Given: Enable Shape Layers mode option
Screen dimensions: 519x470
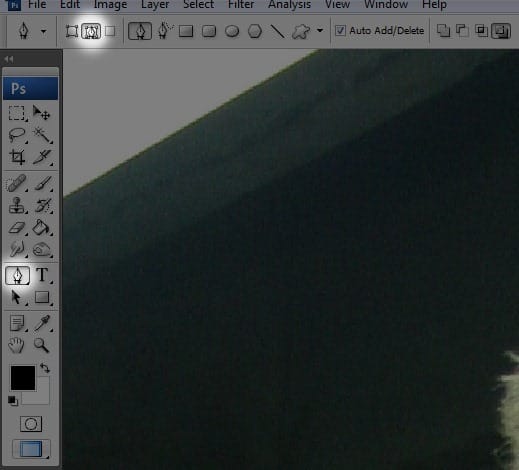Looking at the screenshot, I should click(72, 31).
